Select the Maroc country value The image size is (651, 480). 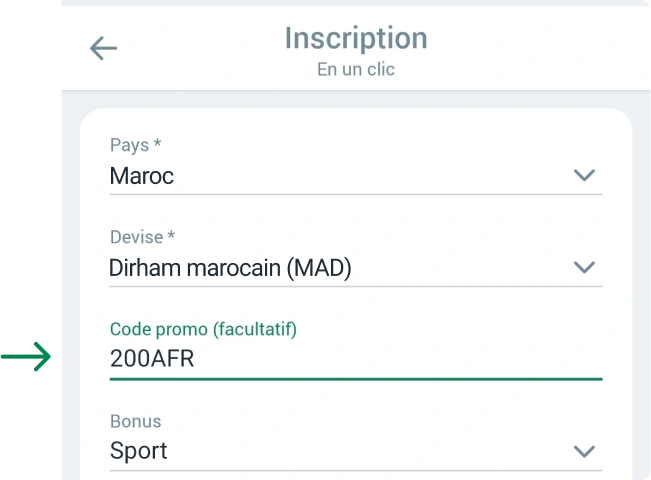coord(142,176)
